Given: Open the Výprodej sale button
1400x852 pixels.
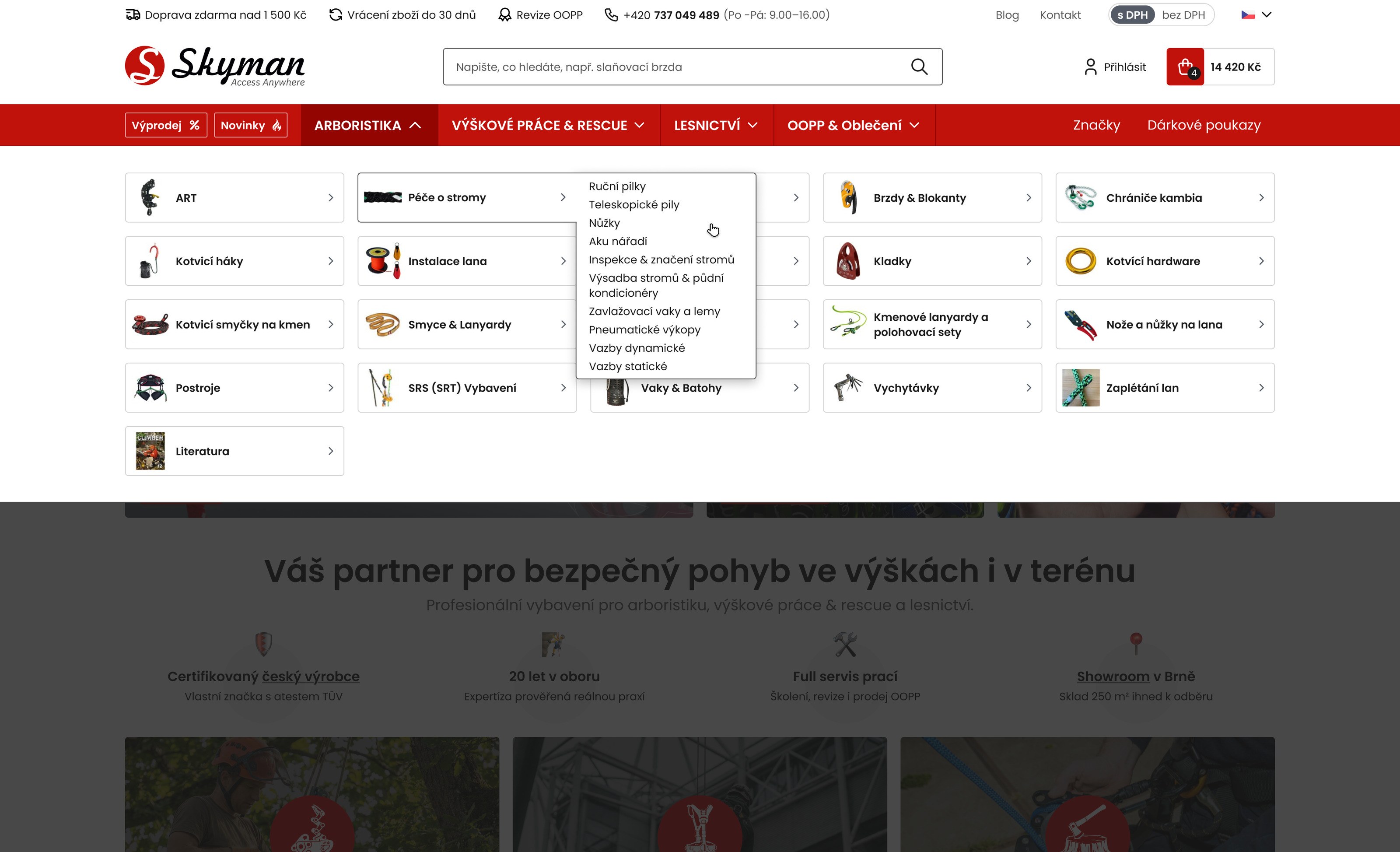Looking at the screenshot, I should pyautogui.click(x=166, y=125).
